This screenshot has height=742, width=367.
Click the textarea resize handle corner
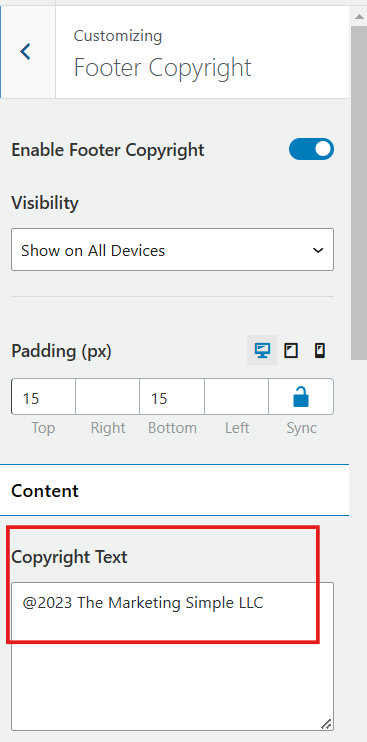[x=326, y=724]
